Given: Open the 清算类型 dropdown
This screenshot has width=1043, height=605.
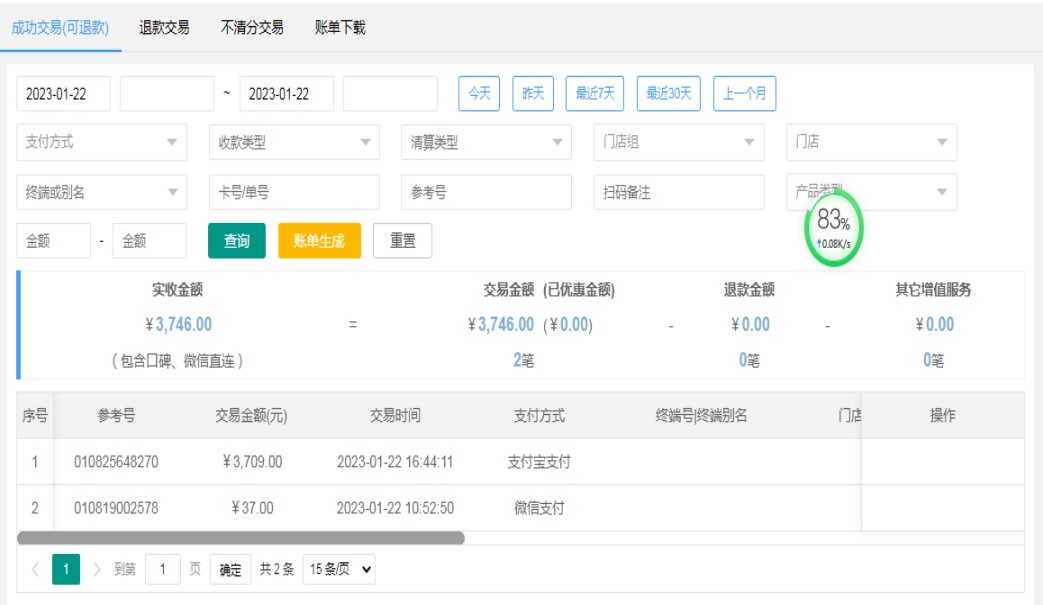Looking at the screenshot, I should click(486, 142).
